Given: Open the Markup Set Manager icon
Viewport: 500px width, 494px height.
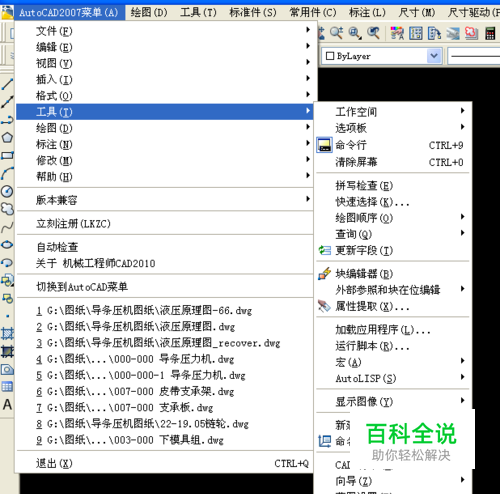Looking at the screenshot, I should [x=471, y=33].
